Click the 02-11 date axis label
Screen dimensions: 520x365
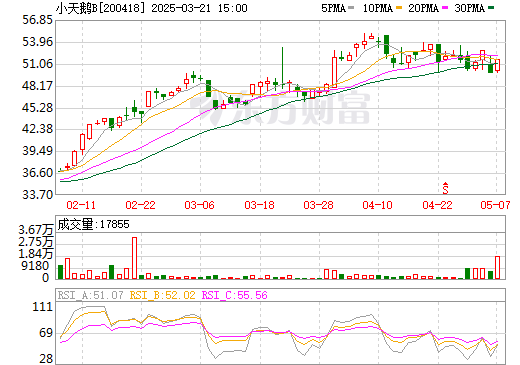[81, 205]
